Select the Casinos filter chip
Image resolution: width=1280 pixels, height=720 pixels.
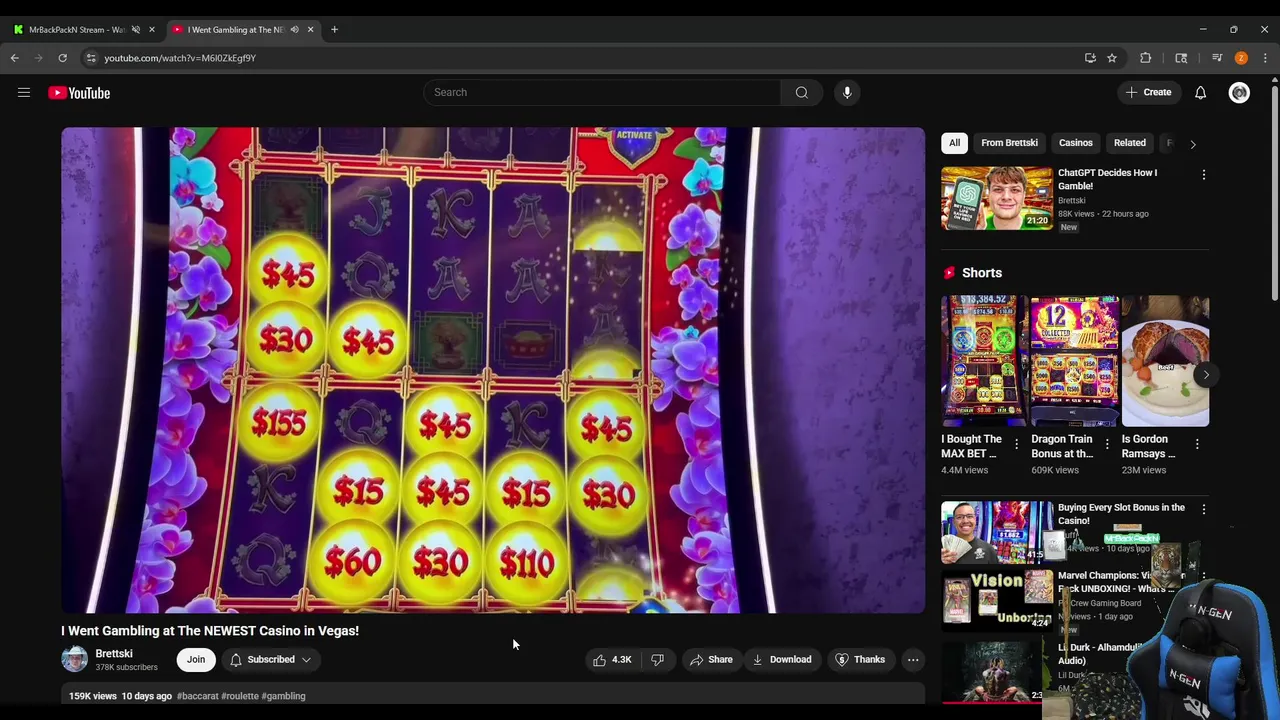tap(1076, 143)
